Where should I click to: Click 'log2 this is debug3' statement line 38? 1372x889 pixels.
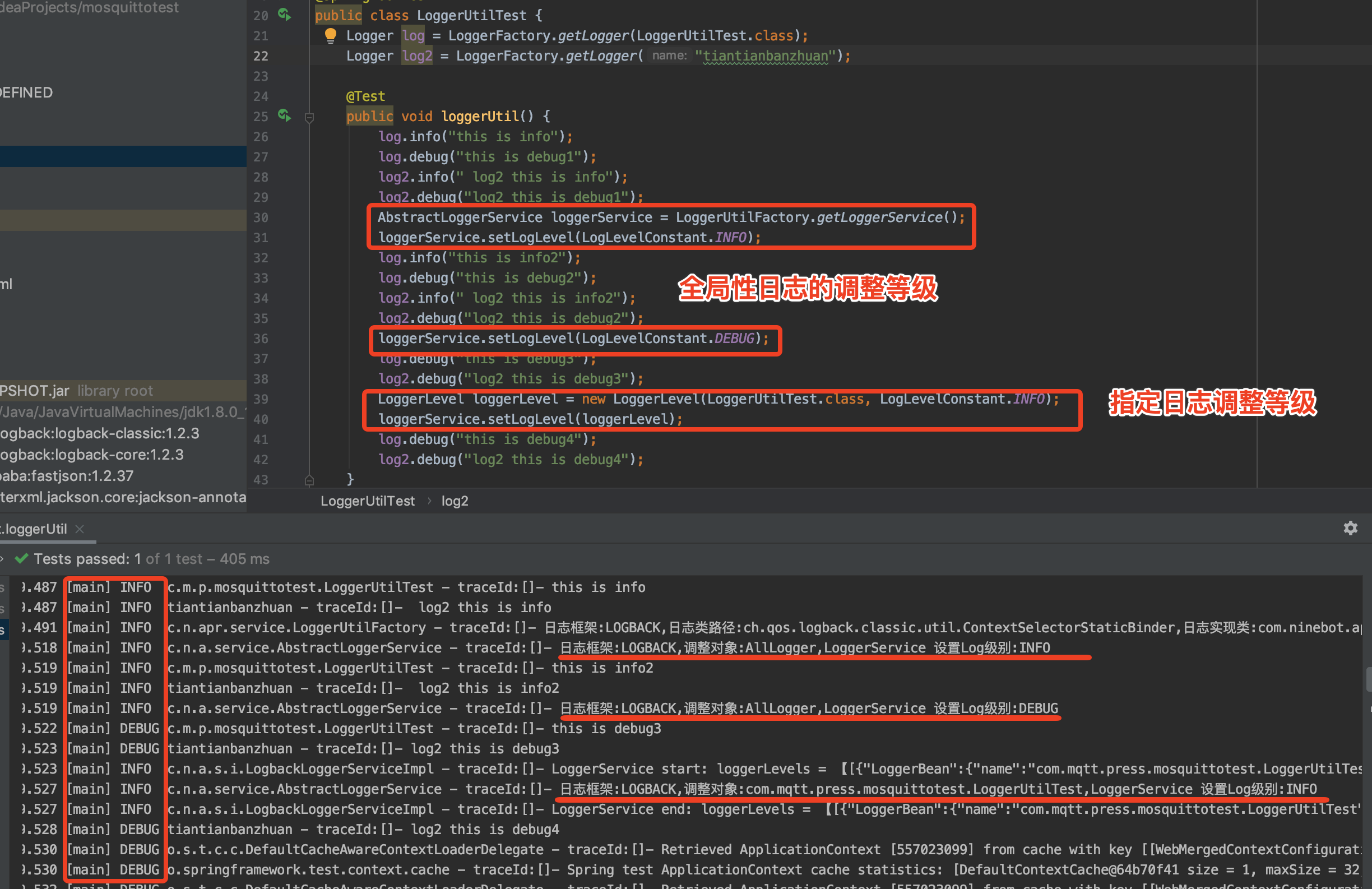pyautogui.click(x=511, y=379)
